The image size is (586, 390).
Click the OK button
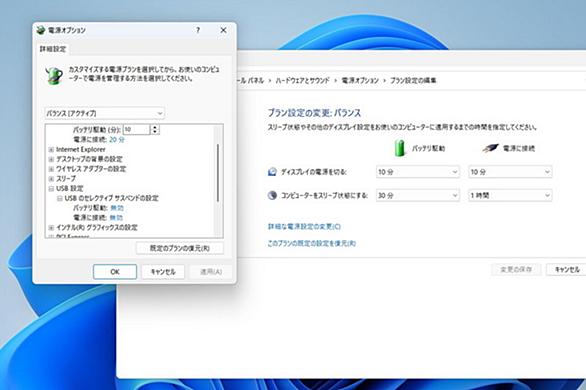(115, 272)
